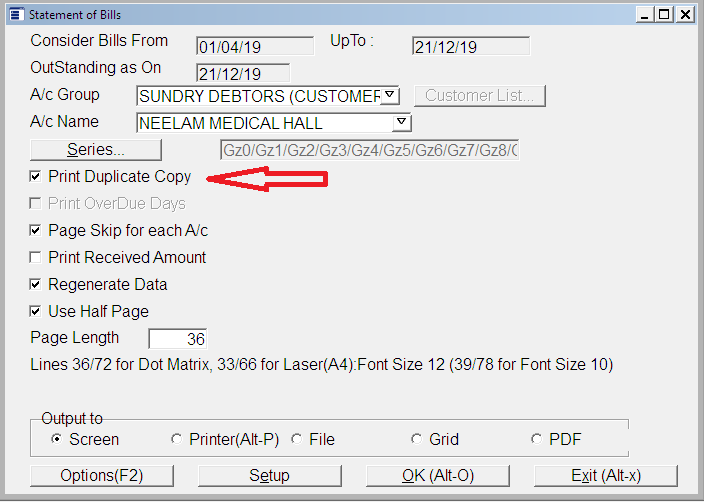Click the Setup button

tap(269, 476)
